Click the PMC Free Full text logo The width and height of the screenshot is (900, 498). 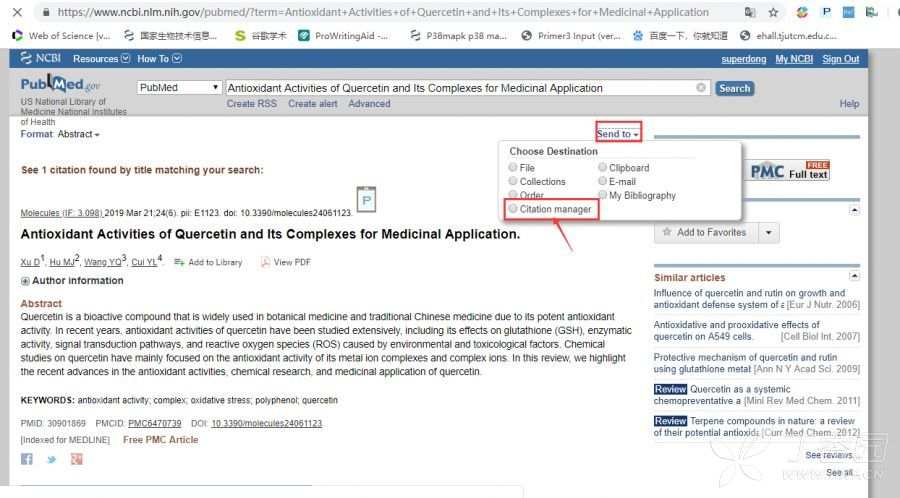789,170
